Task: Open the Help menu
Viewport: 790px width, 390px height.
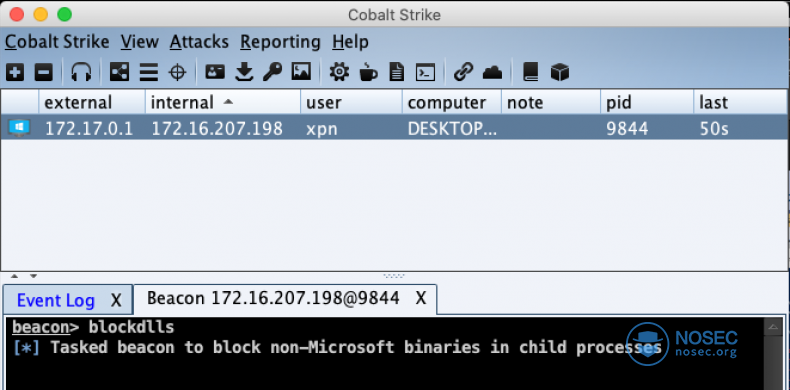Action: tap(350, 42)
